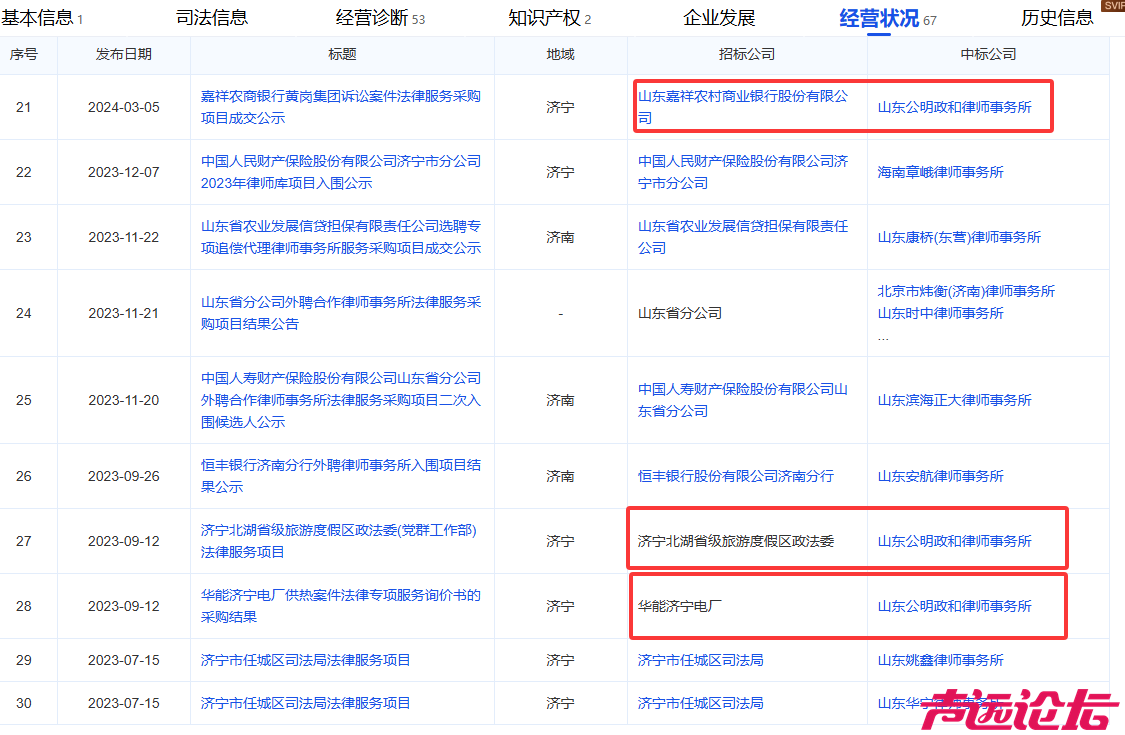Click the 恒丰银行股份有限公司济南分行 bidder link
The width and height of the screenshot is (1125, 735).
[735, 476]
